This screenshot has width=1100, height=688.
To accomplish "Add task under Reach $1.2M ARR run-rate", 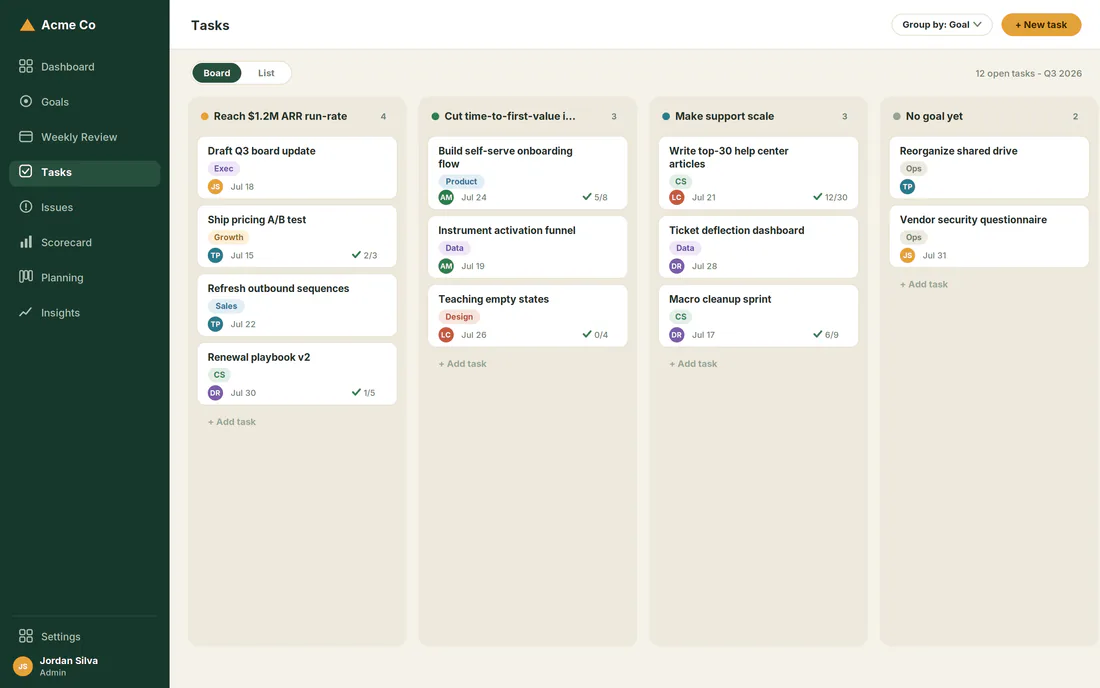I will (232, 421).
